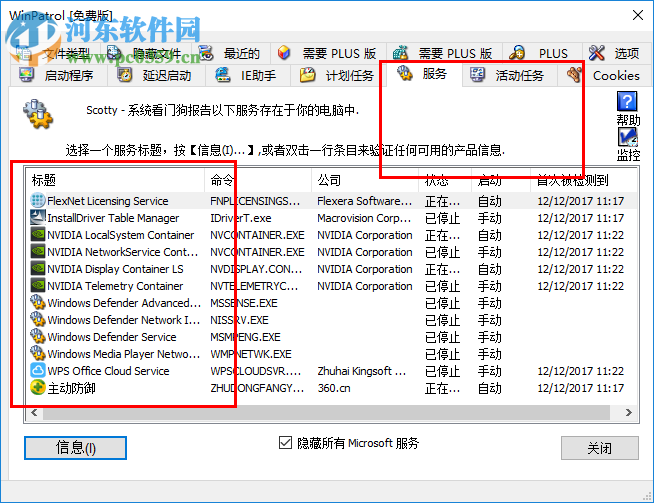This screenshot has height=503, width=654.
Task: Click the 最近的 tab icon
Action: click(206, 53)
